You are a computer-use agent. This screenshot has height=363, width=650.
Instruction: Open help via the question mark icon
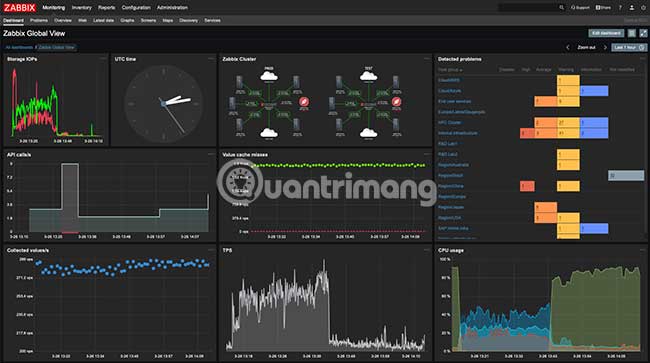point(620,7)
